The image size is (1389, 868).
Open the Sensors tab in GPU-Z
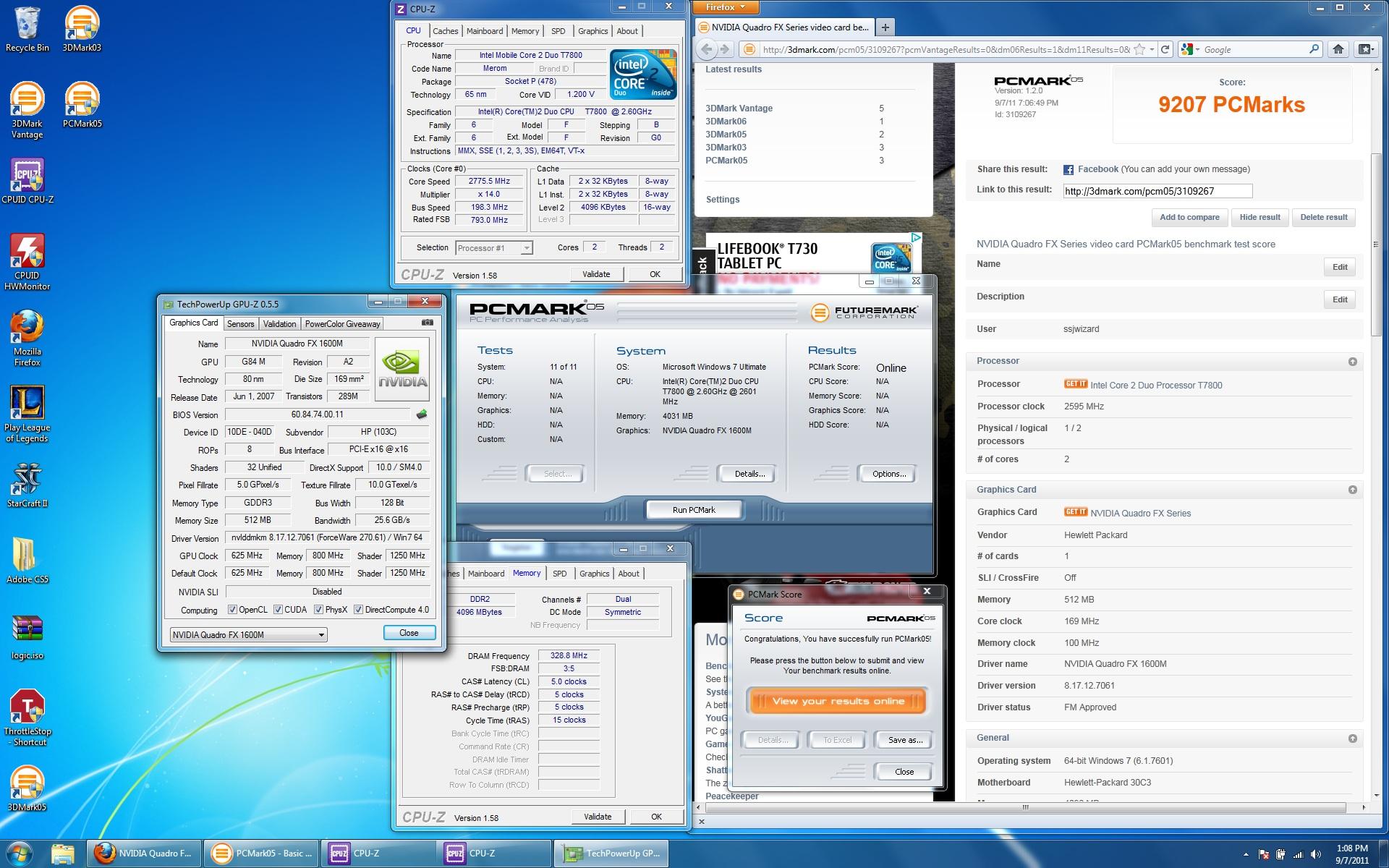click(x=240, y=324)
